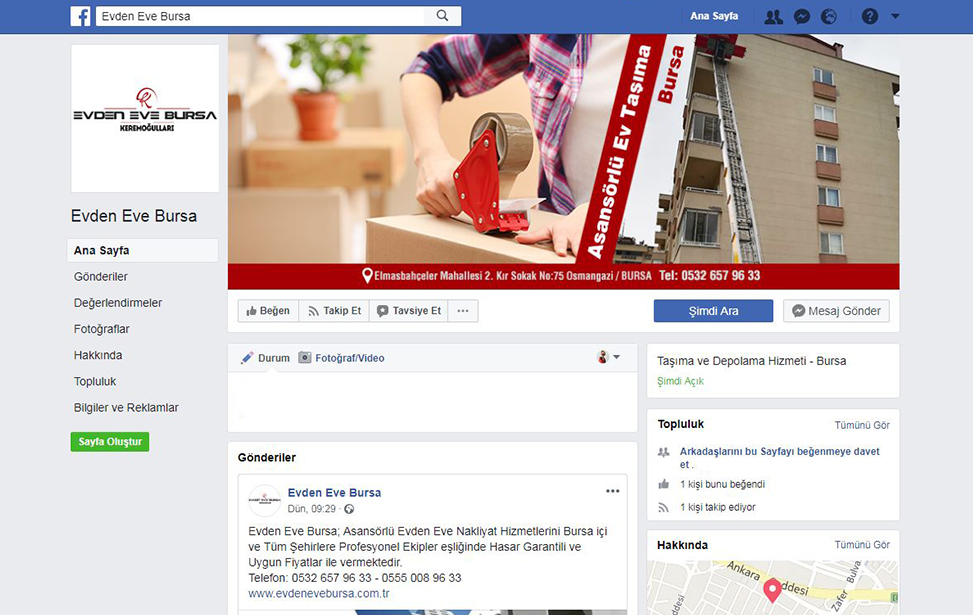Screen dimensions: 973x615
Task: Switch to the Fotoğraf/Video composer tab
Action: tap(341, 358)
